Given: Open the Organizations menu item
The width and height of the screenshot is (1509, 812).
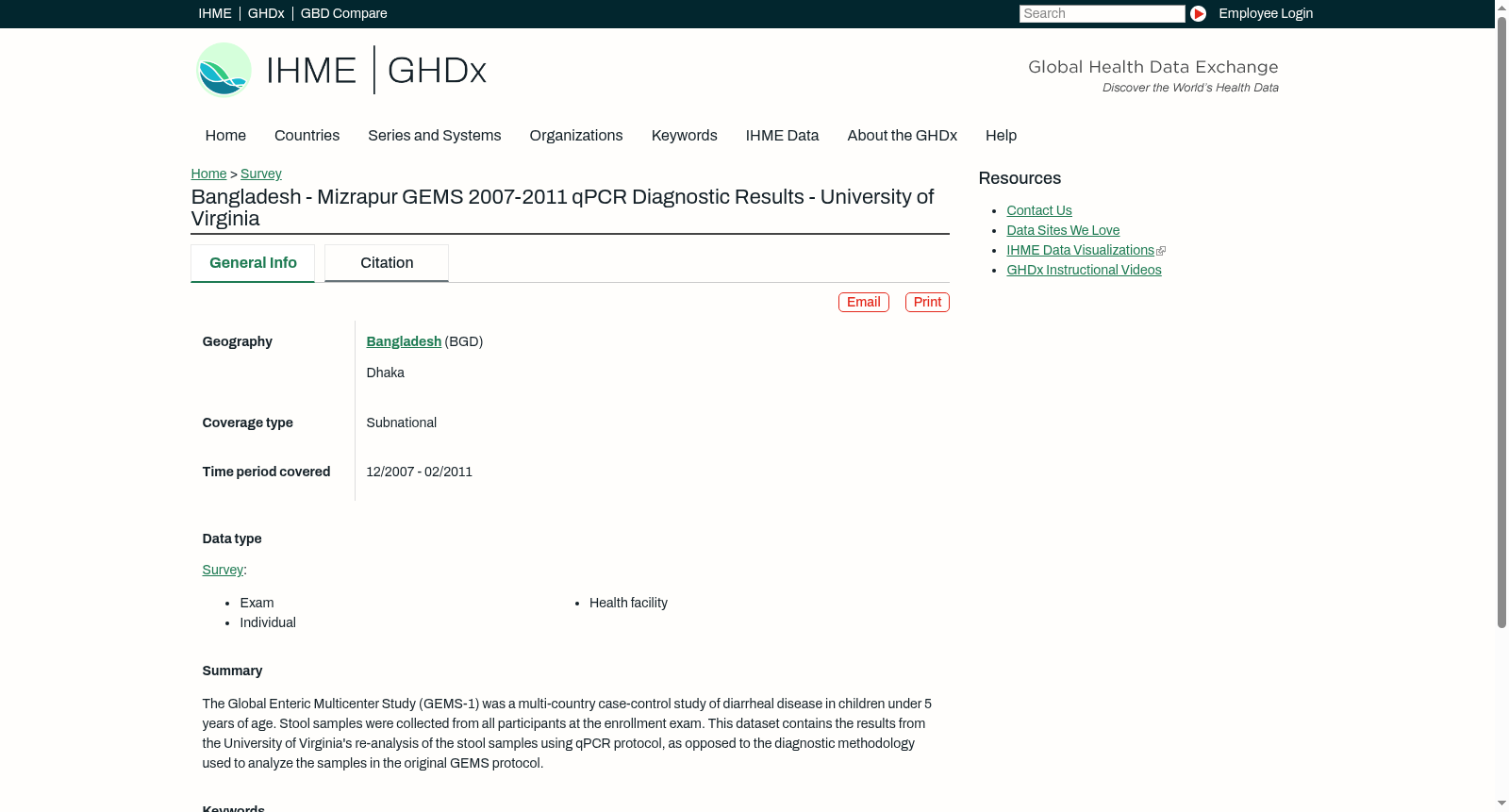Looking at the screenshot, I should [576, 136].
